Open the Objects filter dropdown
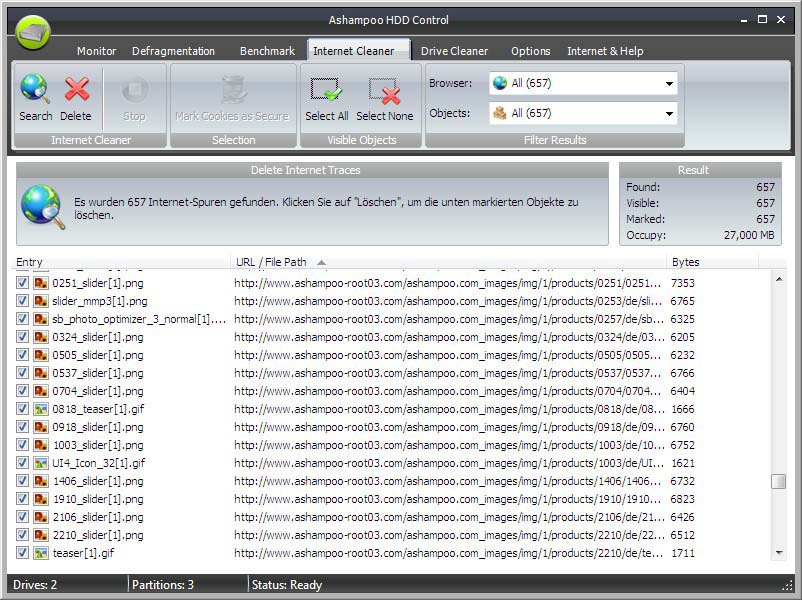802x600 pixels. 583,114
